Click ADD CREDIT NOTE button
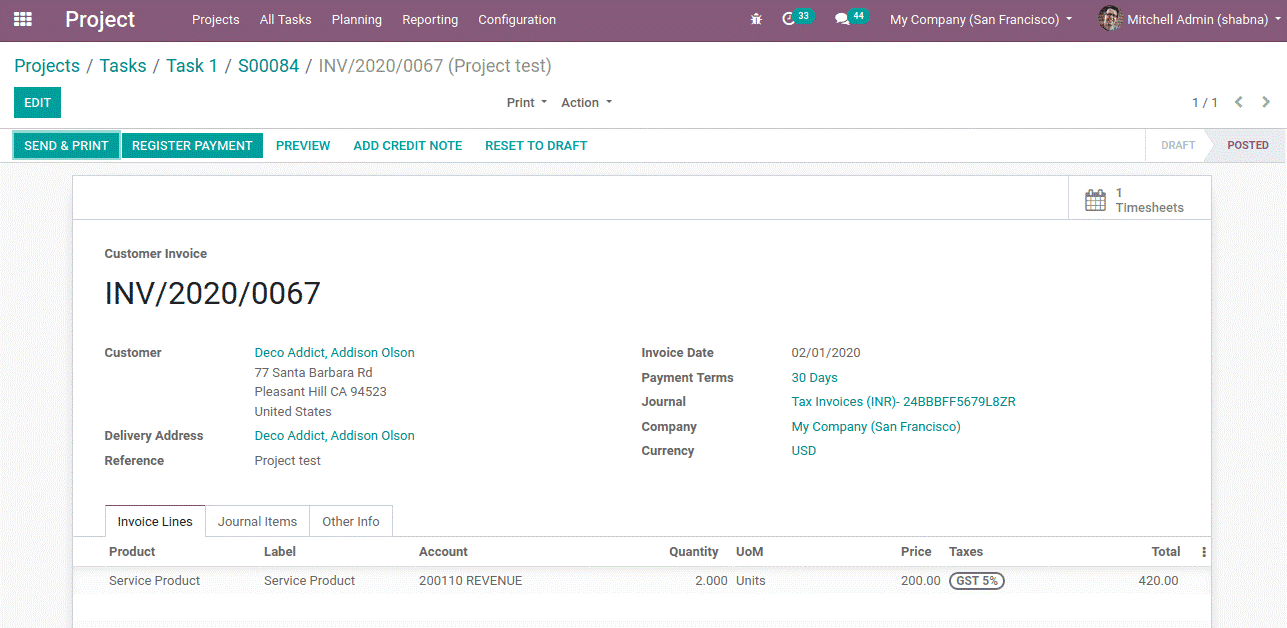 pos(408,145)
